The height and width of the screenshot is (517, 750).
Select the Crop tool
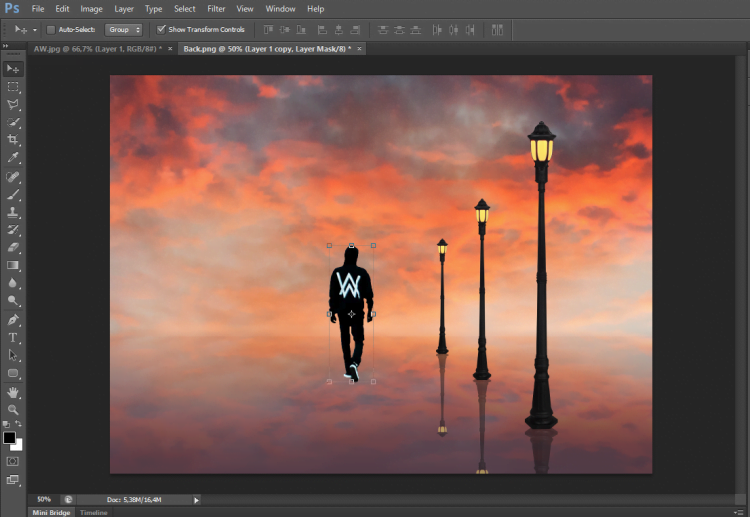[x=14, y=140]
